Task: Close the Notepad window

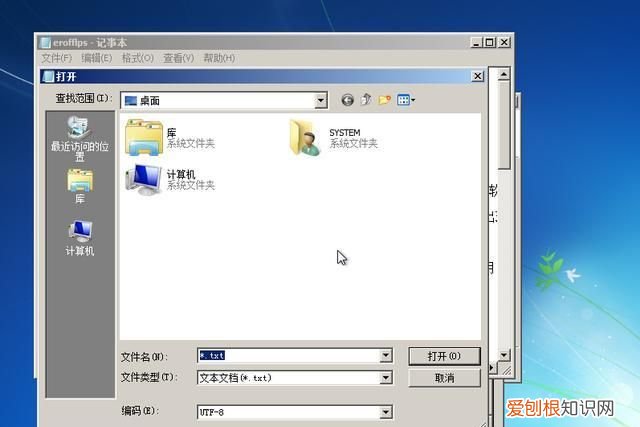Action: (504, 42)
